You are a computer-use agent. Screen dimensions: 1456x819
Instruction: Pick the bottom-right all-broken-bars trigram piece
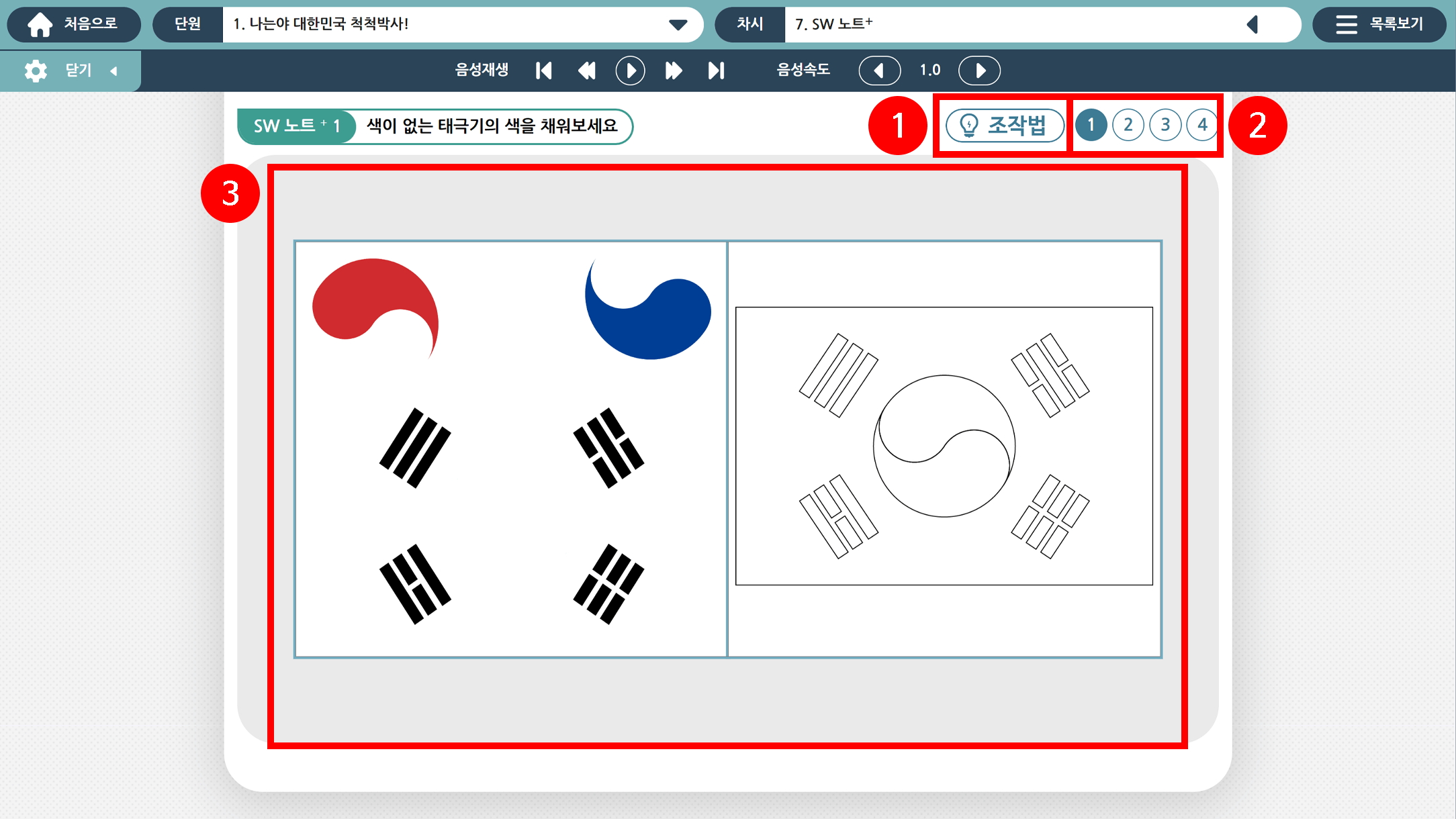coord(608,584)
